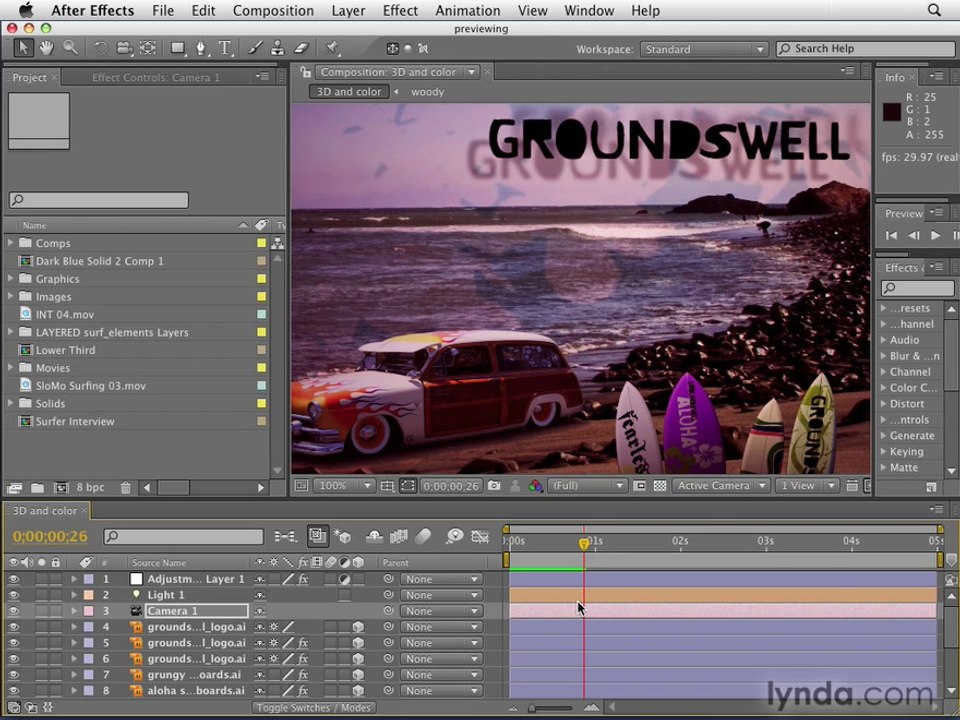Select the Rectangle shape tool
The image size is (960, 720).
[178, 48]
